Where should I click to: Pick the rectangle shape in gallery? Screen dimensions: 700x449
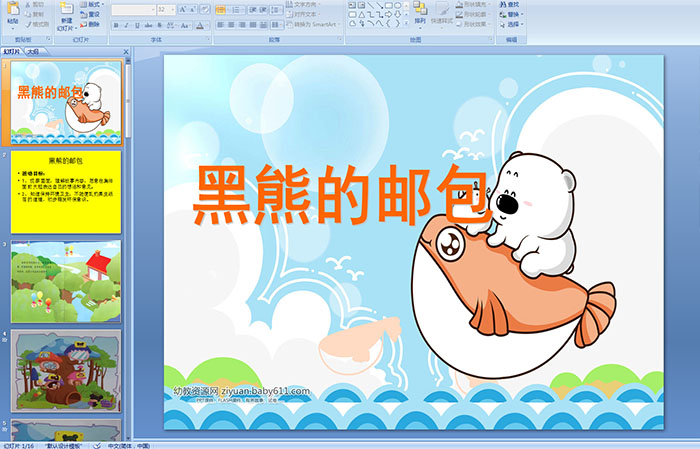click(388, 5)
